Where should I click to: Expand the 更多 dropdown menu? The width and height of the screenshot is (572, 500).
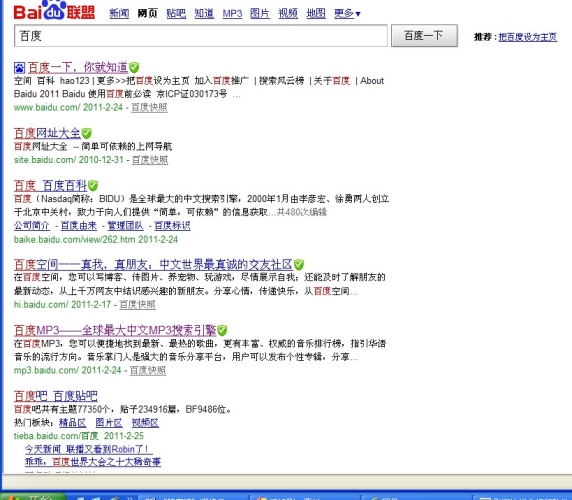coord(347,13)
